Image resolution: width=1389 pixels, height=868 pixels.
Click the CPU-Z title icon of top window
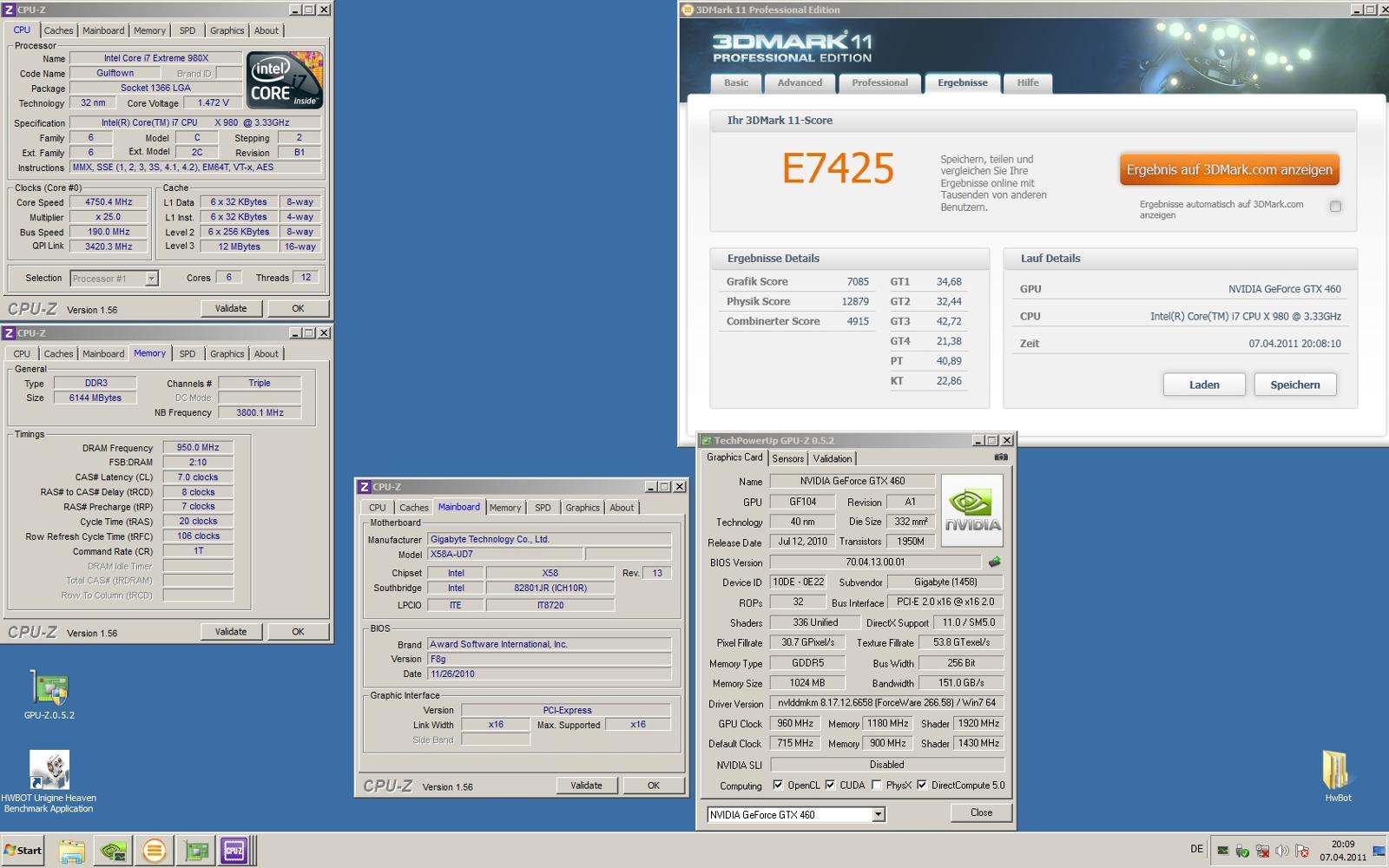click(x=9, y=10)
